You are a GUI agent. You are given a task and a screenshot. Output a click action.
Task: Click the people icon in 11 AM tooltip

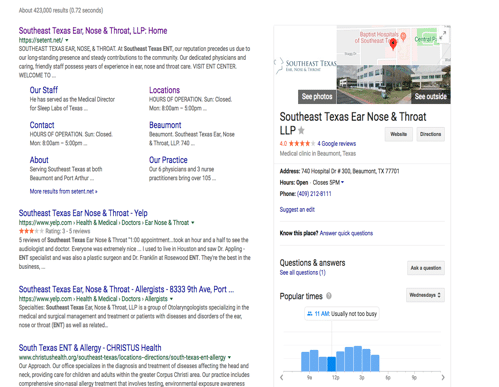pos(310,314)
